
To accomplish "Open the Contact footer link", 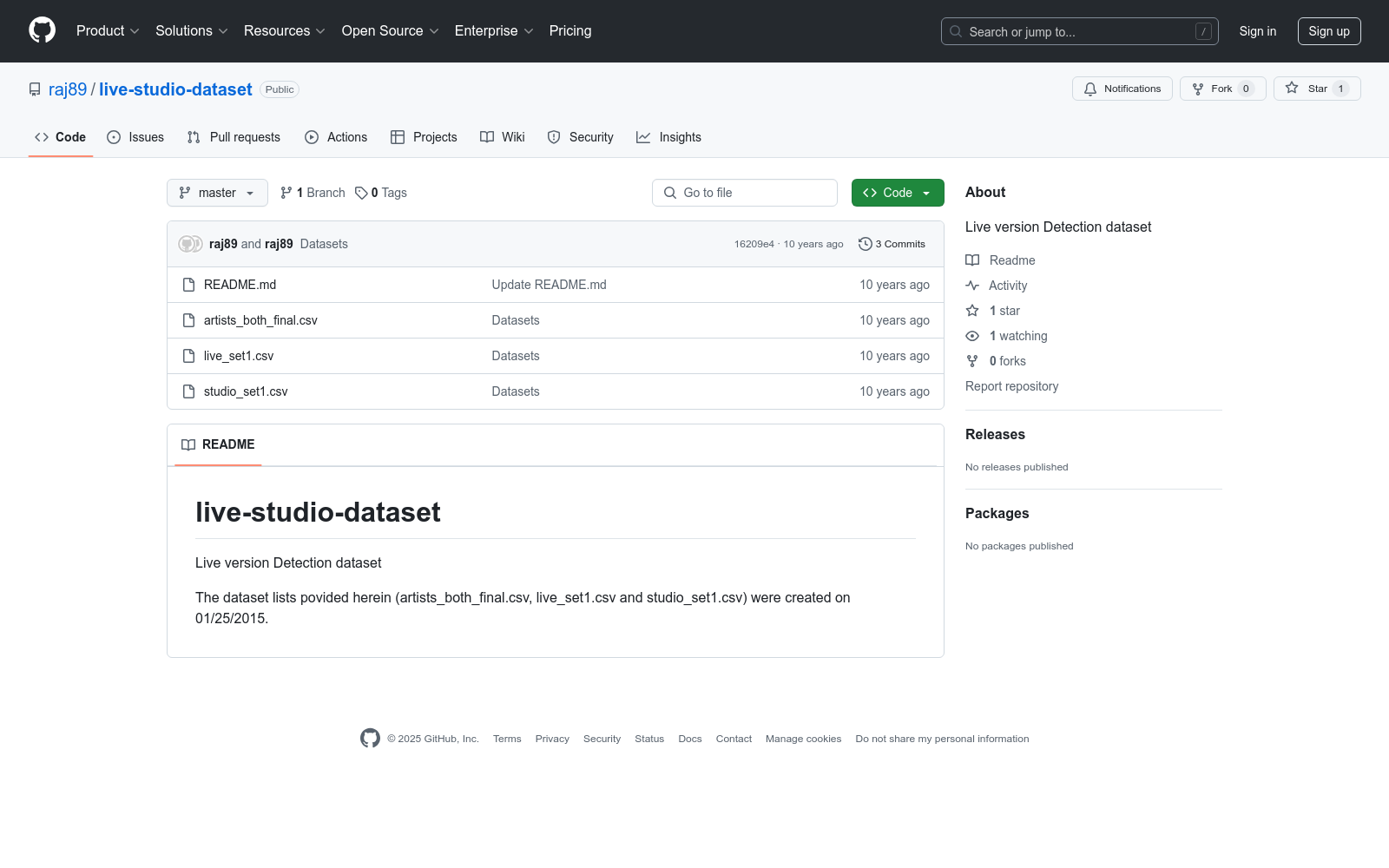I will point(734,739).
